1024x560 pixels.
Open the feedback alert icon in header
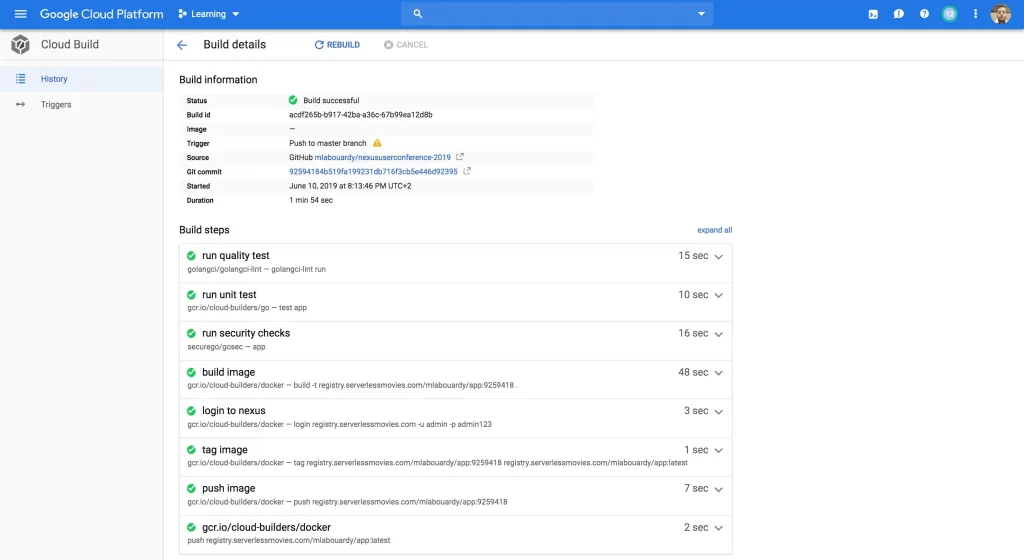[899, 14]
